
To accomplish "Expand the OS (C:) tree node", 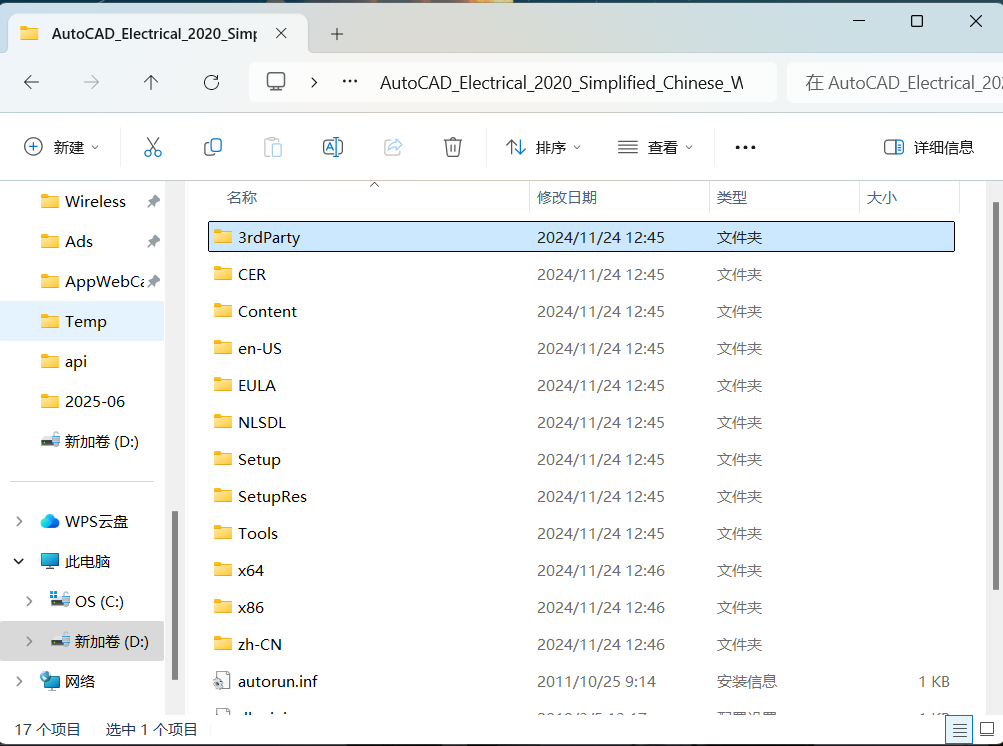I will click(29, 601).
